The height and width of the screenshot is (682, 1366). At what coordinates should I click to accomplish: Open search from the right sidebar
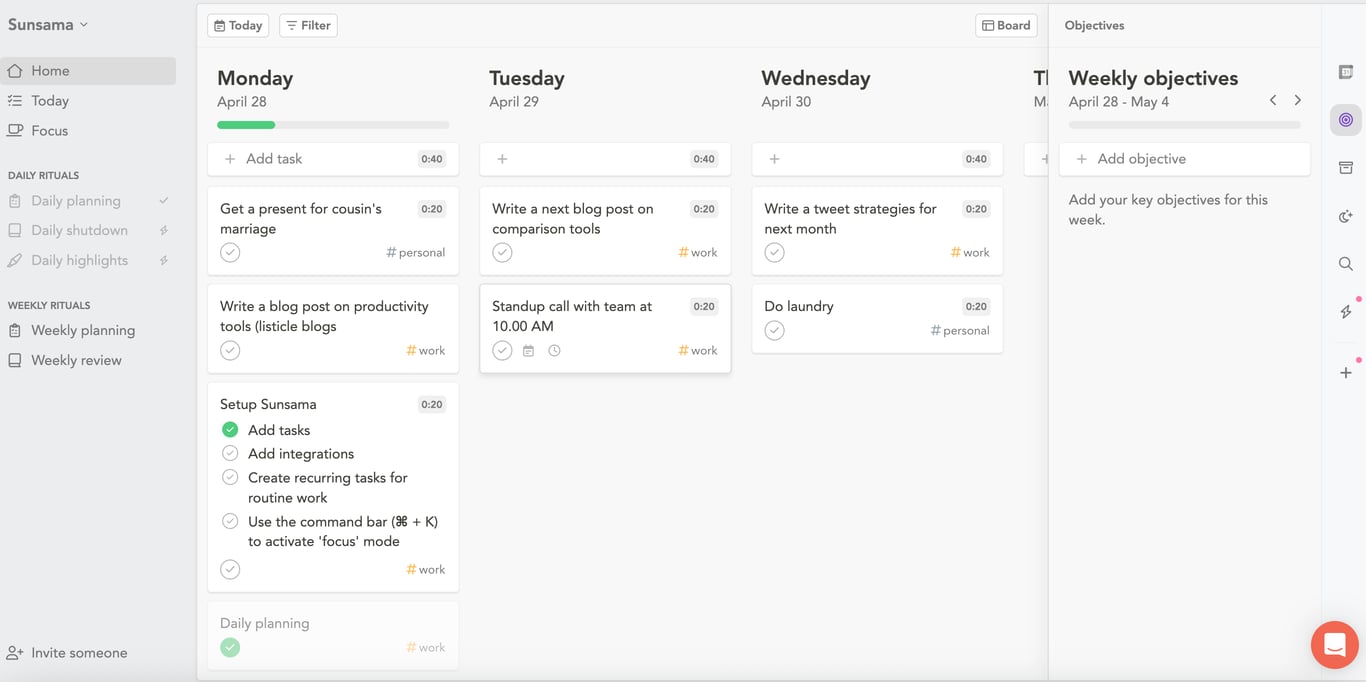point(1346,264)
